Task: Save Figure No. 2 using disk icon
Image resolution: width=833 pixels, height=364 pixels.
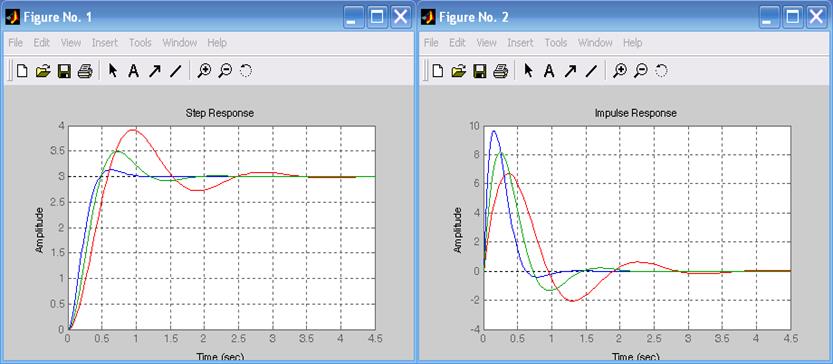Action: click(x=480, y=71)
